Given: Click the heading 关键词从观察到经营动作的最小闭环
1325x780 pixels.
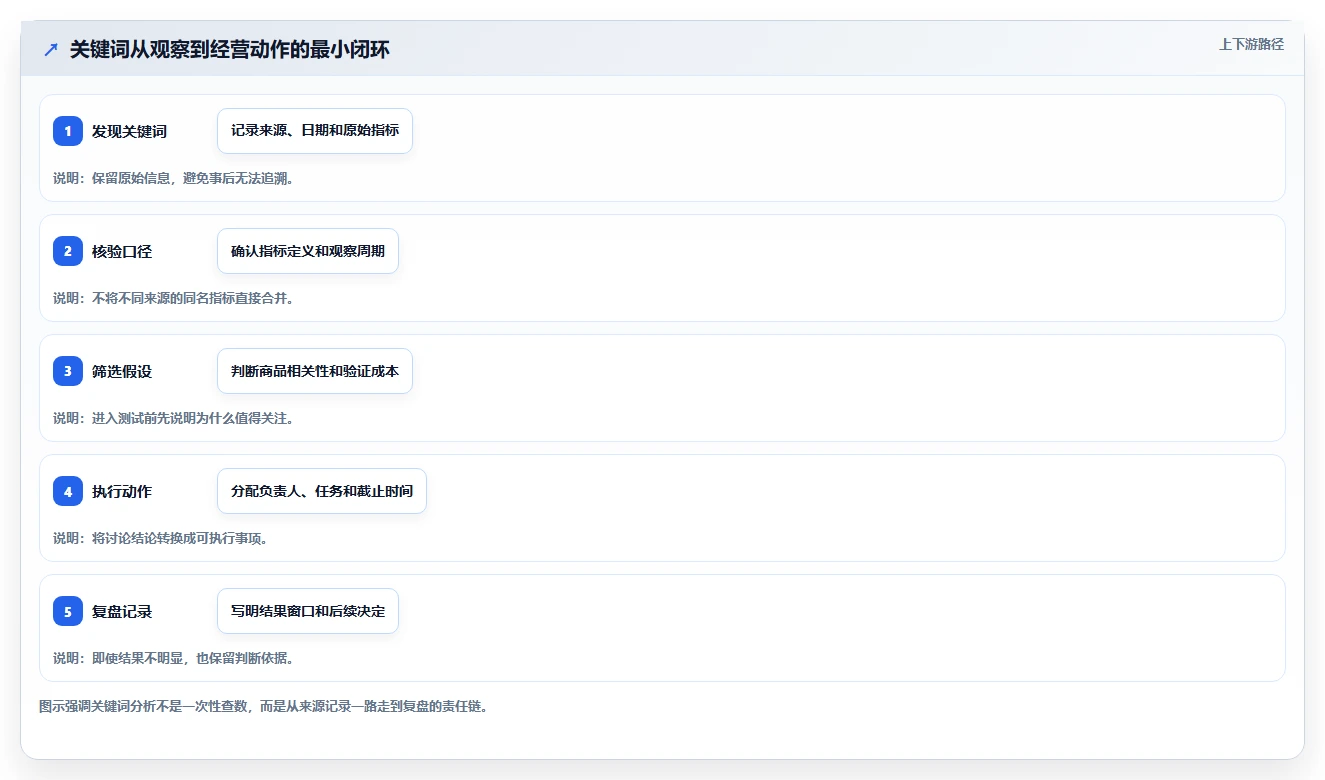Looking at the screenshot, I should 229,50.
